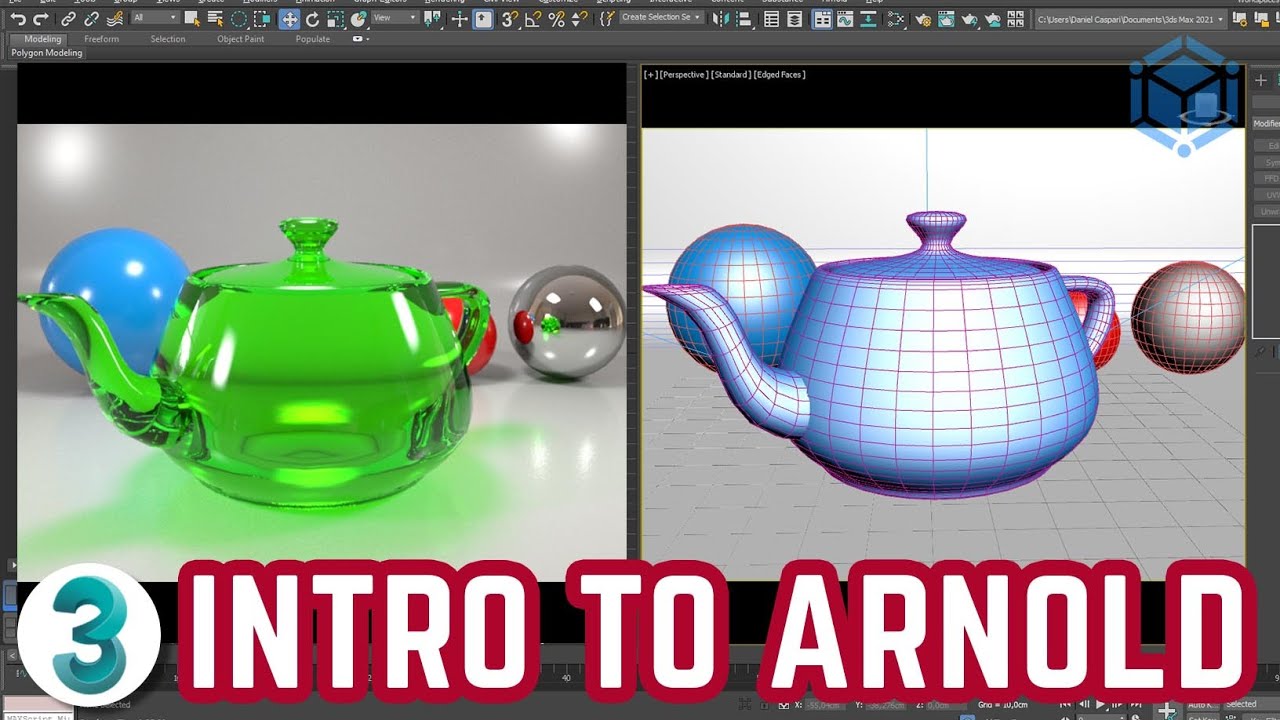Toggle Spinner Snap

tap(577, 19)
